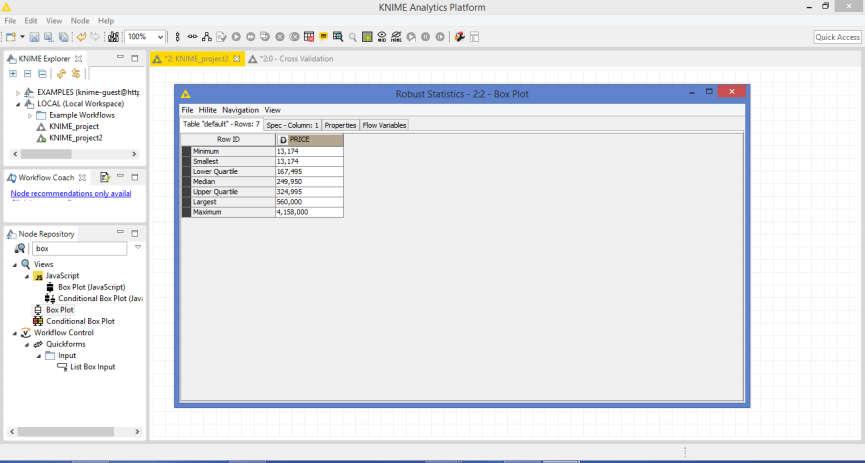Click the Quick Access search field
Image resolution: width=865 pixels, height=463 pixels.
[x=837, y=37]
